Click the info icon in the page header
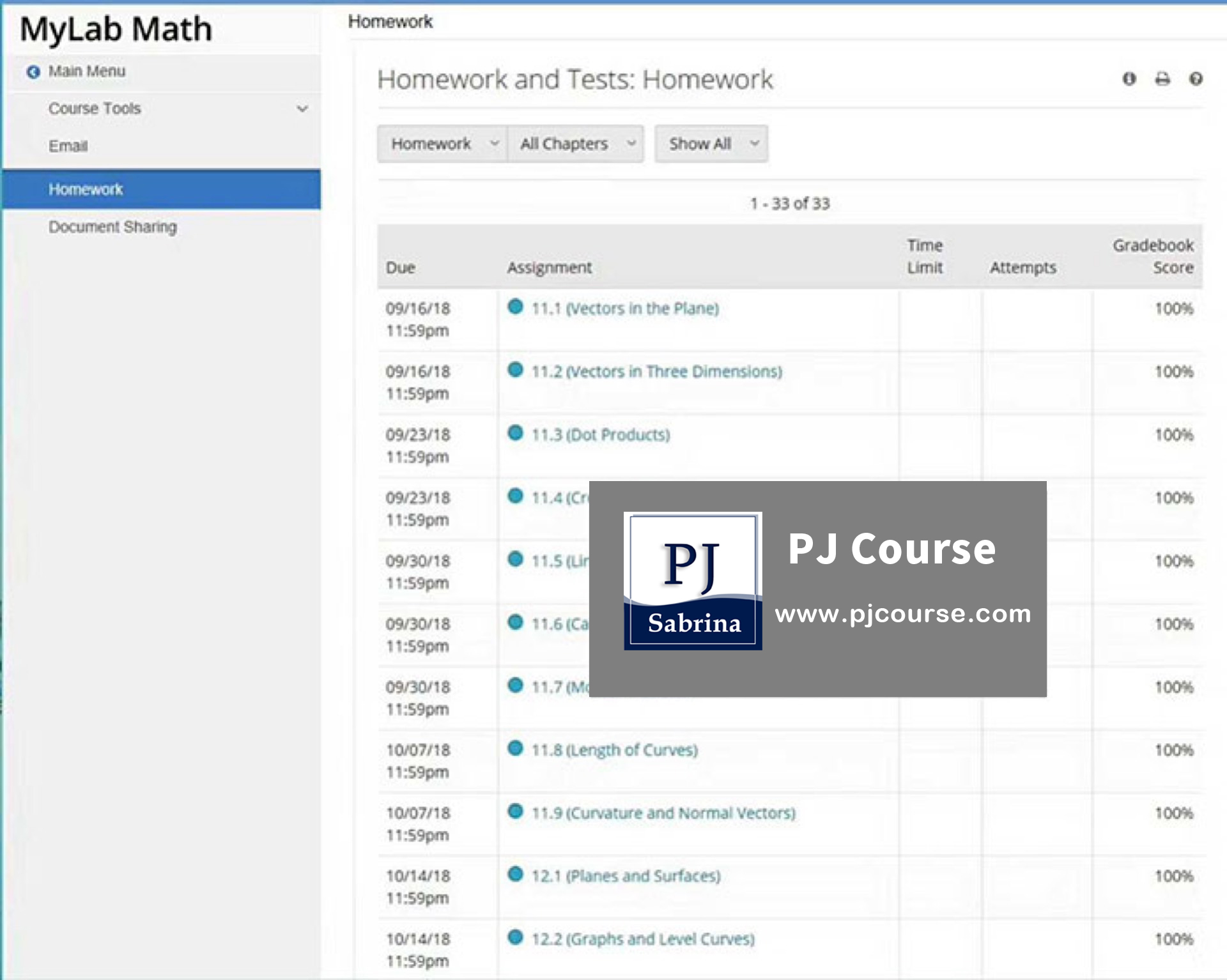This screenshot has width=1227, height=980. click(x=1129, y=79)
